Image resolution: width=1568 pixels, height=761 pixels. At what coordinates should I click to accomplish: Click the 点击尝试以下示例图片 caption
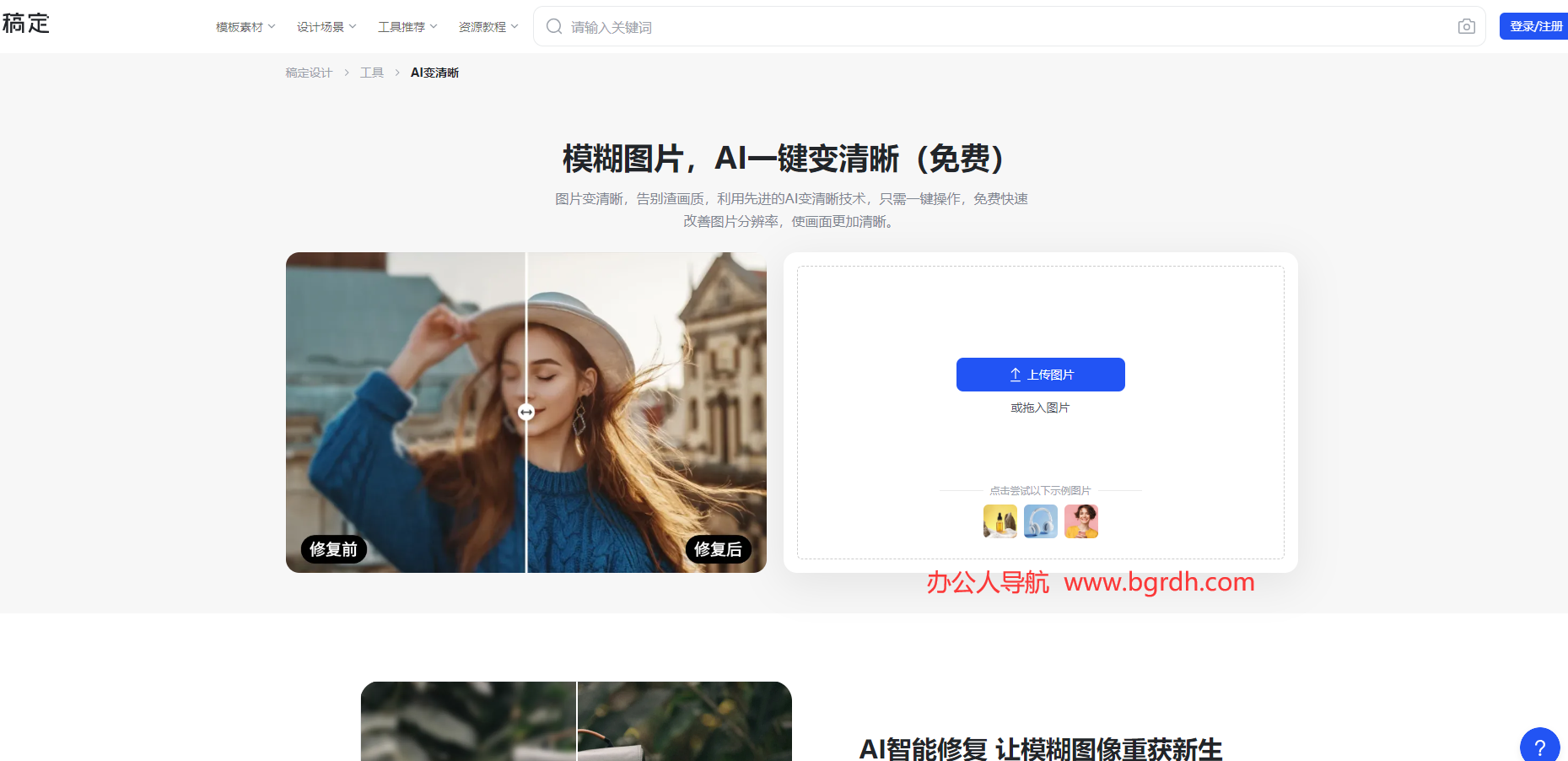click(1040, 491)
